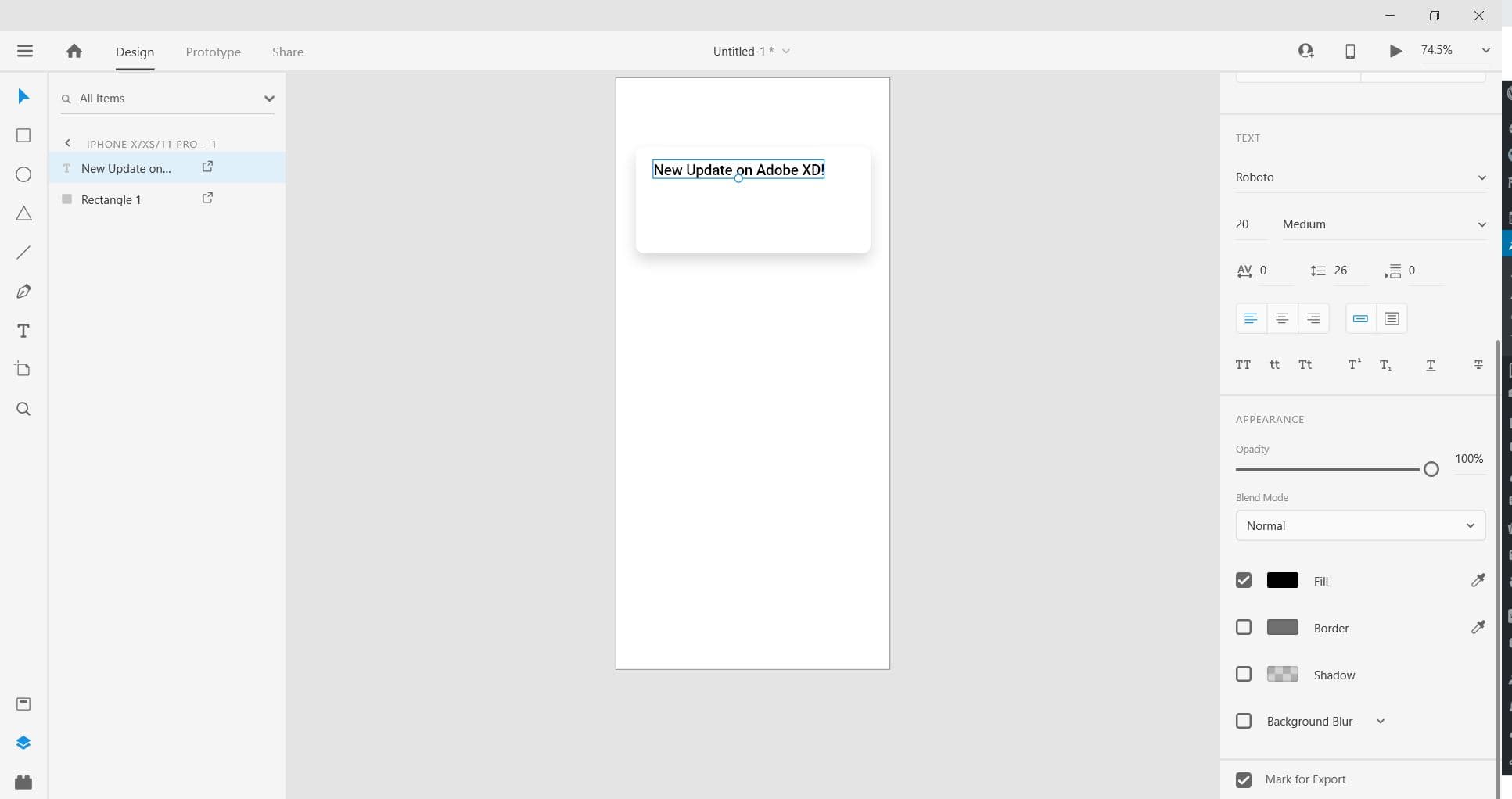Toggle underline text style

(x=1431, y=365)
